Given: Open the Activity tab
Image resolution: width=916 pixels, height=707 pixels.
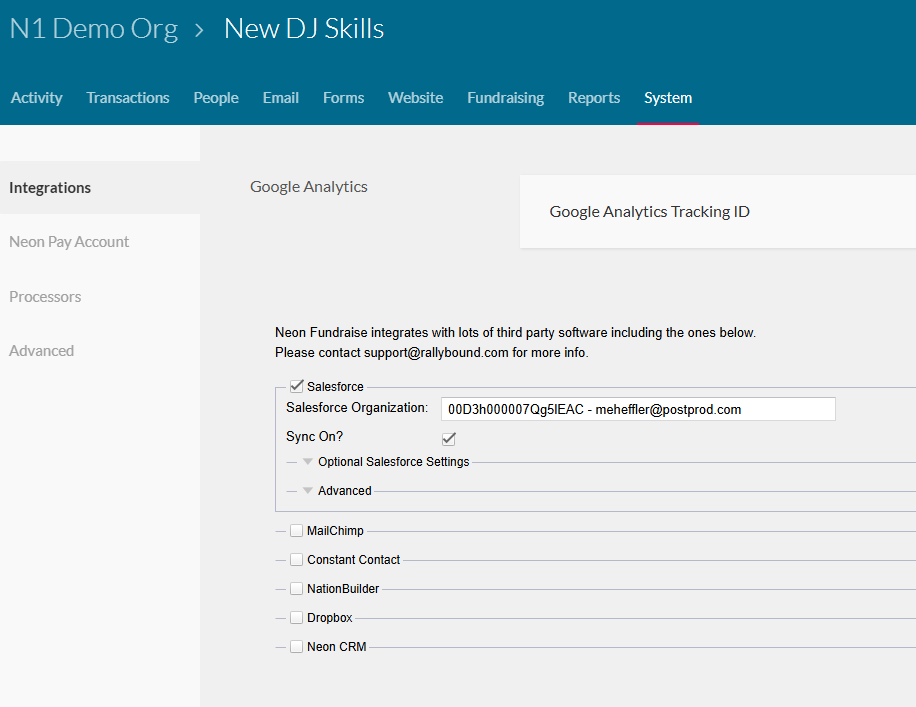Looking at the screenshot, I should [36, 98].
